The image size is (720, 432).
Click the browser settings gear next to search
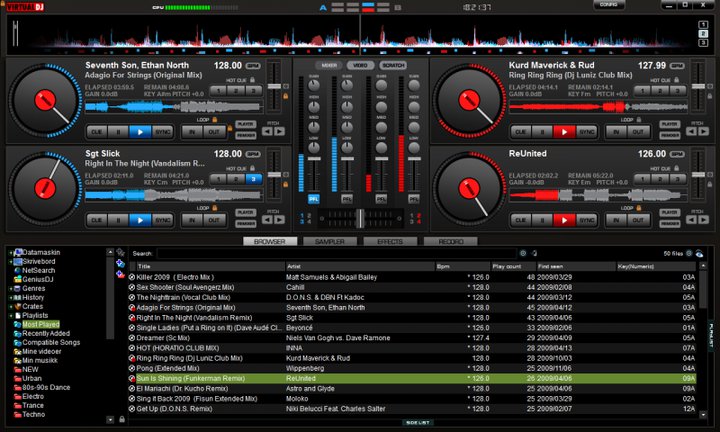tap(523, 253)
